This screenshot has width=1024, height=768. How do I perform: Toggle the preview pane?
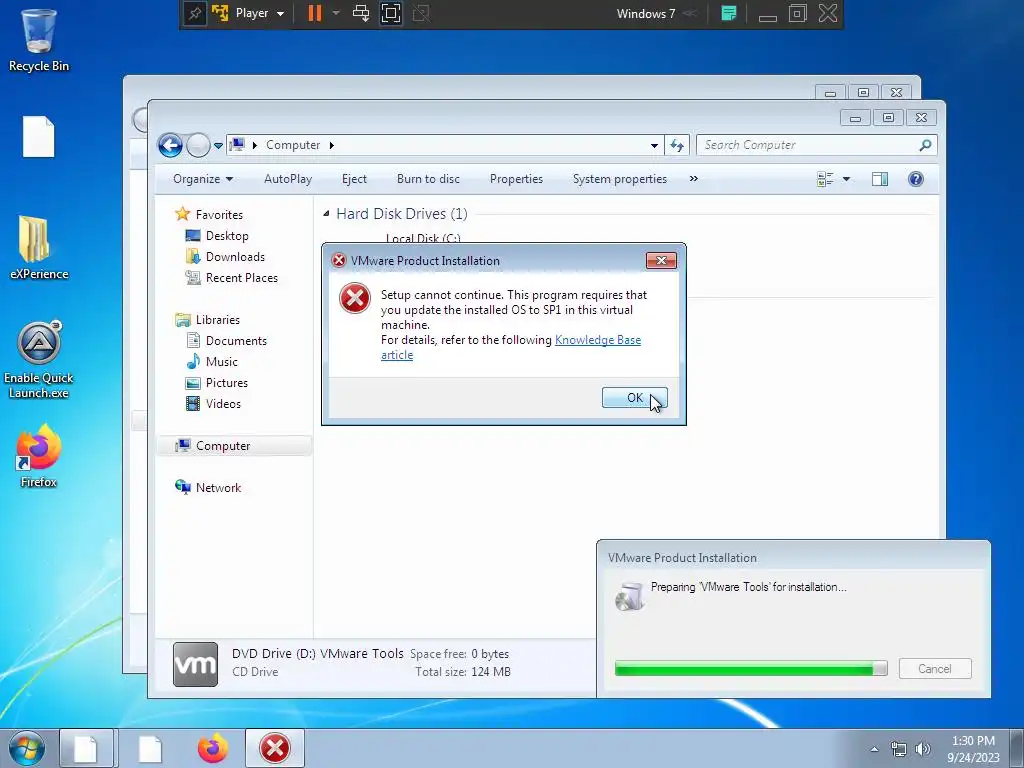click(x=880, y=179)
